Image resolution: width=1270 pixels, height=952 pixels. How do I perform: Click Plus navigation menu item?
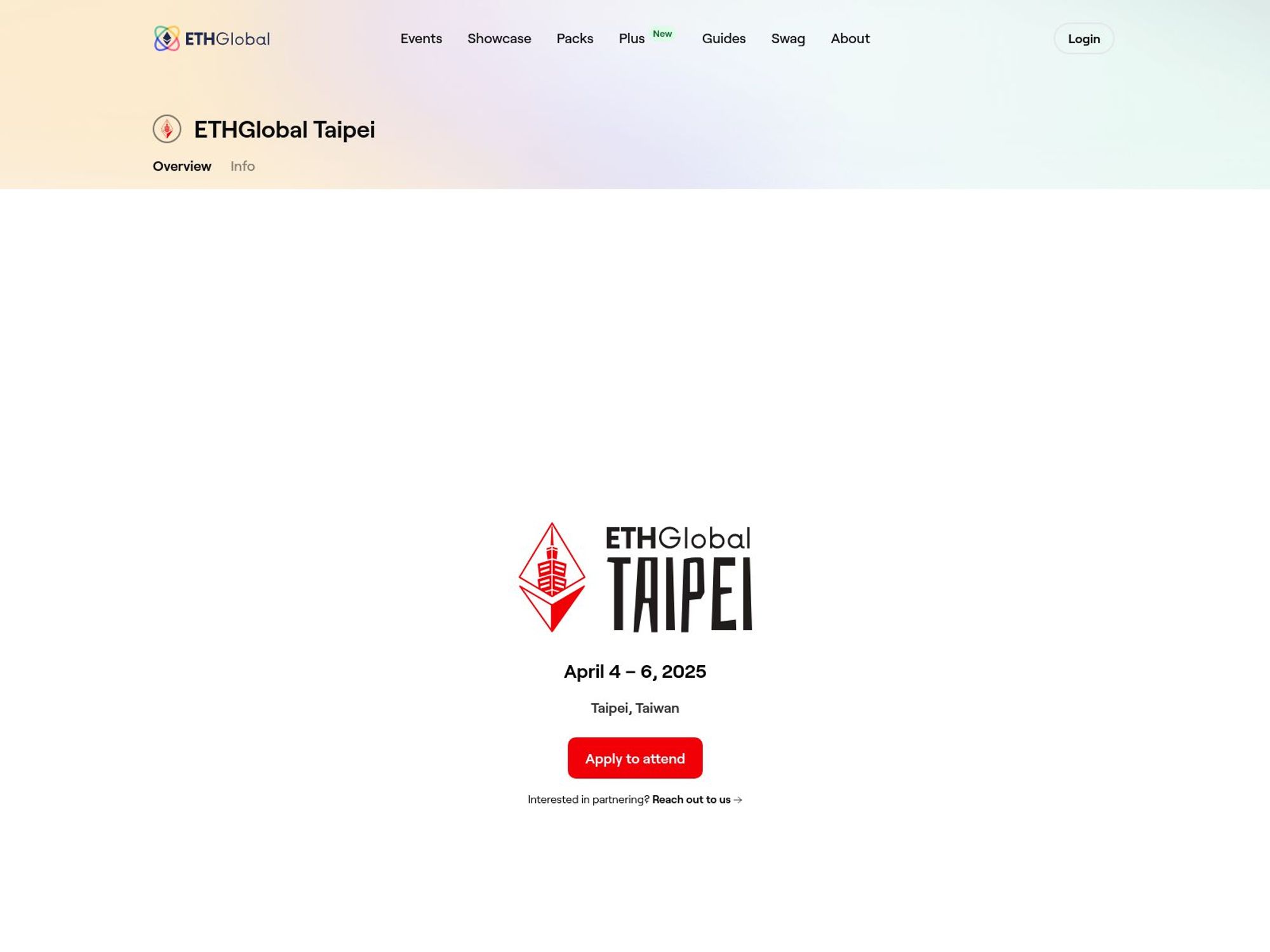click(x=632, y=38)
